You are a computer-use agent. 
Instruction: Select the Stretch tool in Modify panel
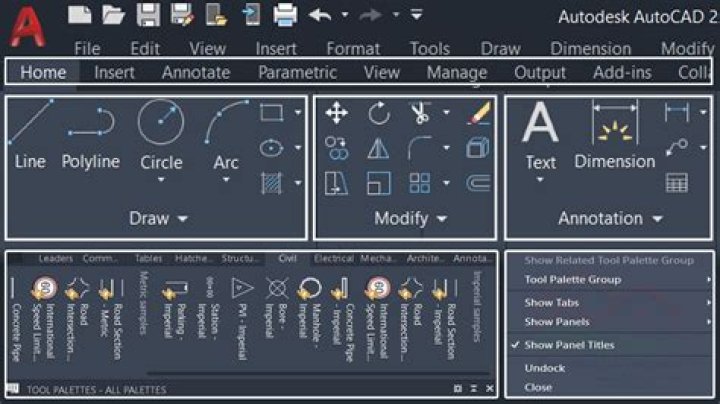337,184
